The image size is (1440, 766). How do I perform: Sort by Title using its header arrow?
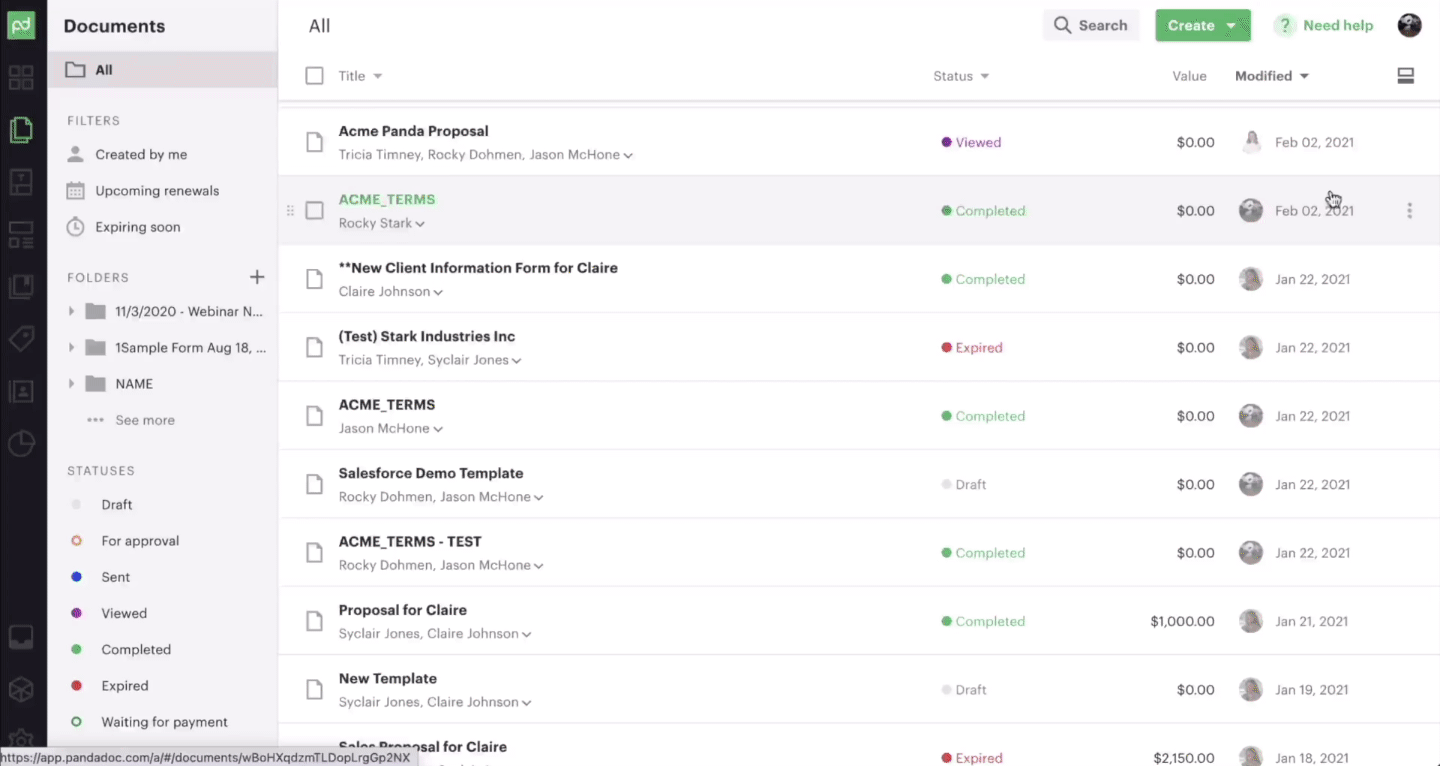tap(378, 76)
